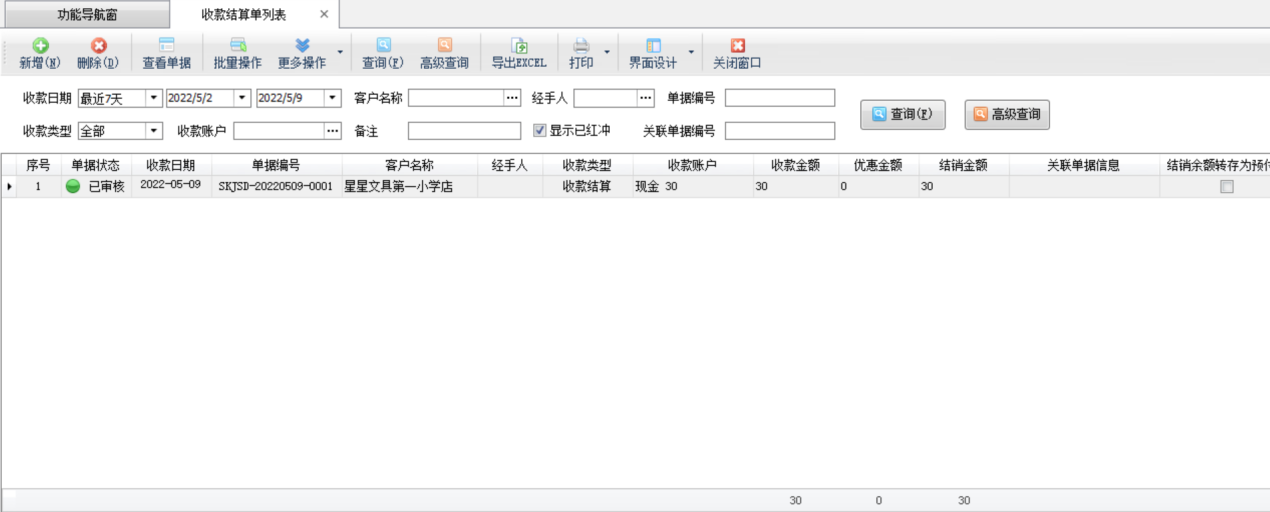
Task: Open the 收款类型 全部 dropdown
Action: coord(153,131)
